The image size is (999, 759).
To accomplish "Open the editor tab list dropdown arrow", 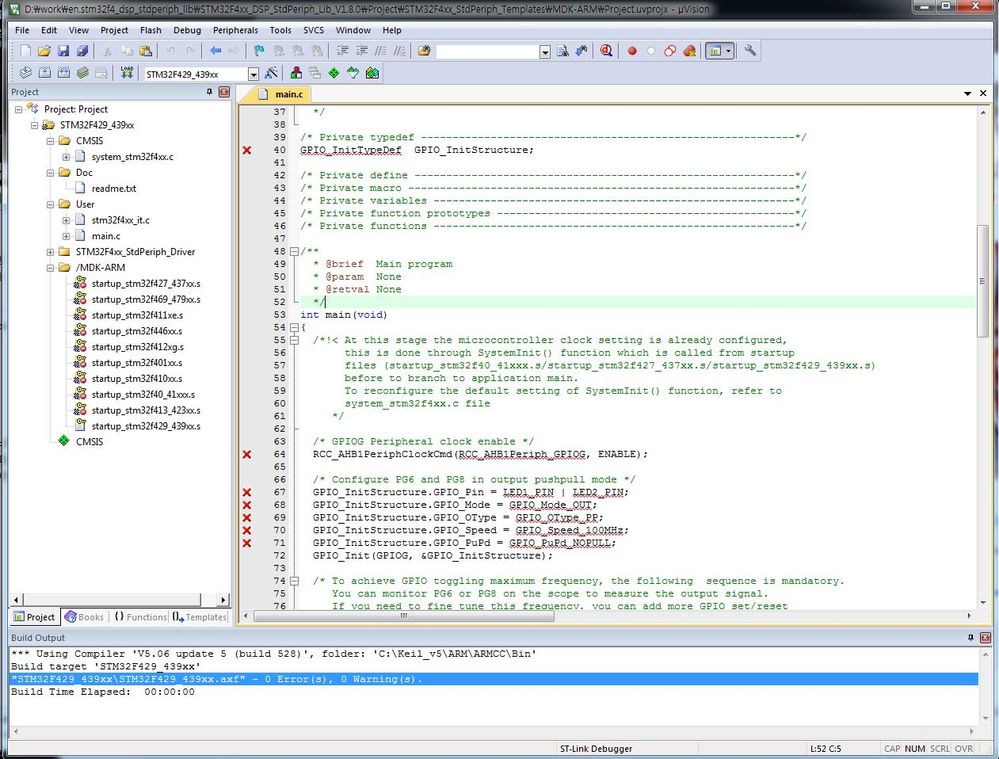I will point(967,94).
